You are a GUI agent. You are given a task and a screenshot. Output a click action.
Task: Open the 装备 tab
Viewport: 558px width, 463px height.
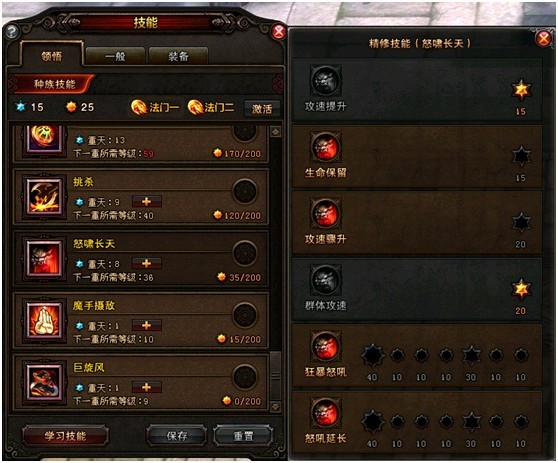[178, 56]
